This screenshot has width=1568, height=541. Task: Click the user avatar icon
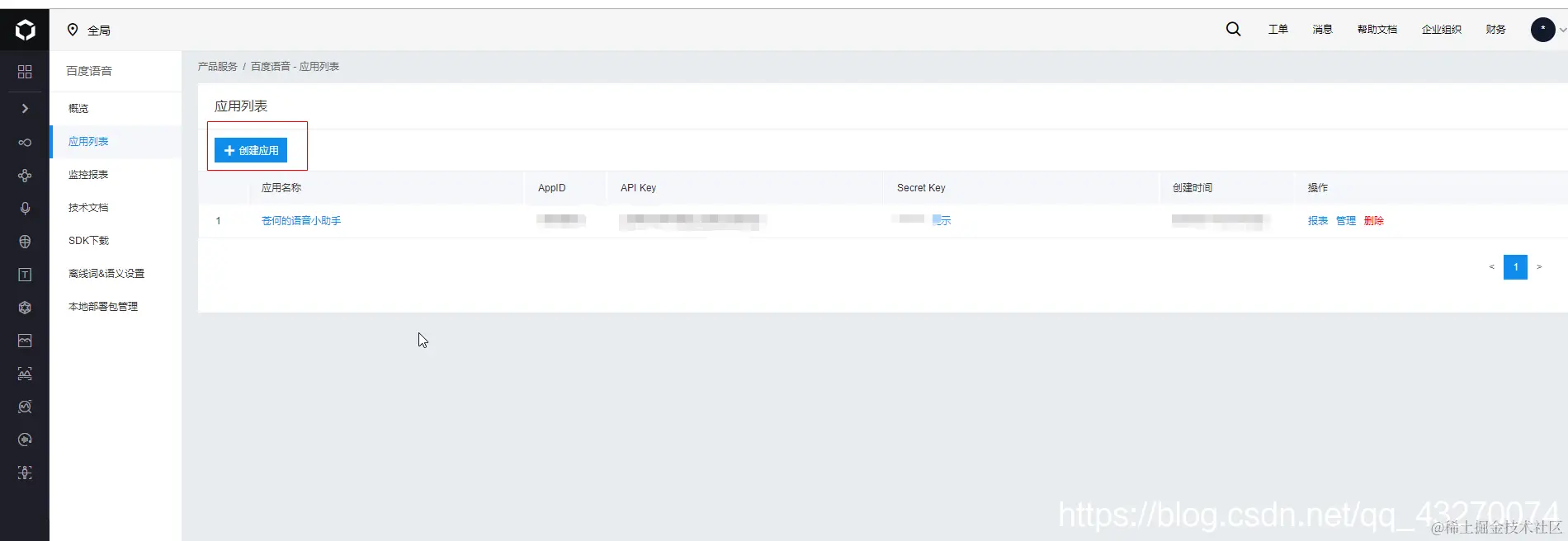(x=1542, y=30)
